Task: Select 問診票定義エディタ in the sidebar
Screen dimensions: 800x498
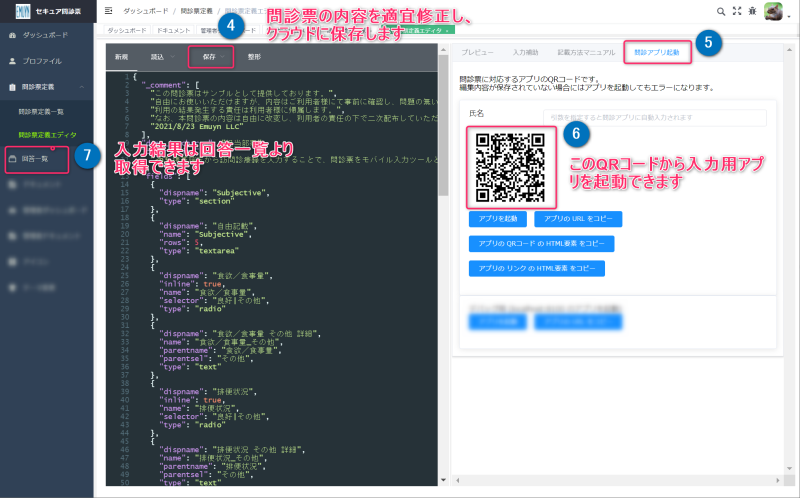Action: (47, 135)
